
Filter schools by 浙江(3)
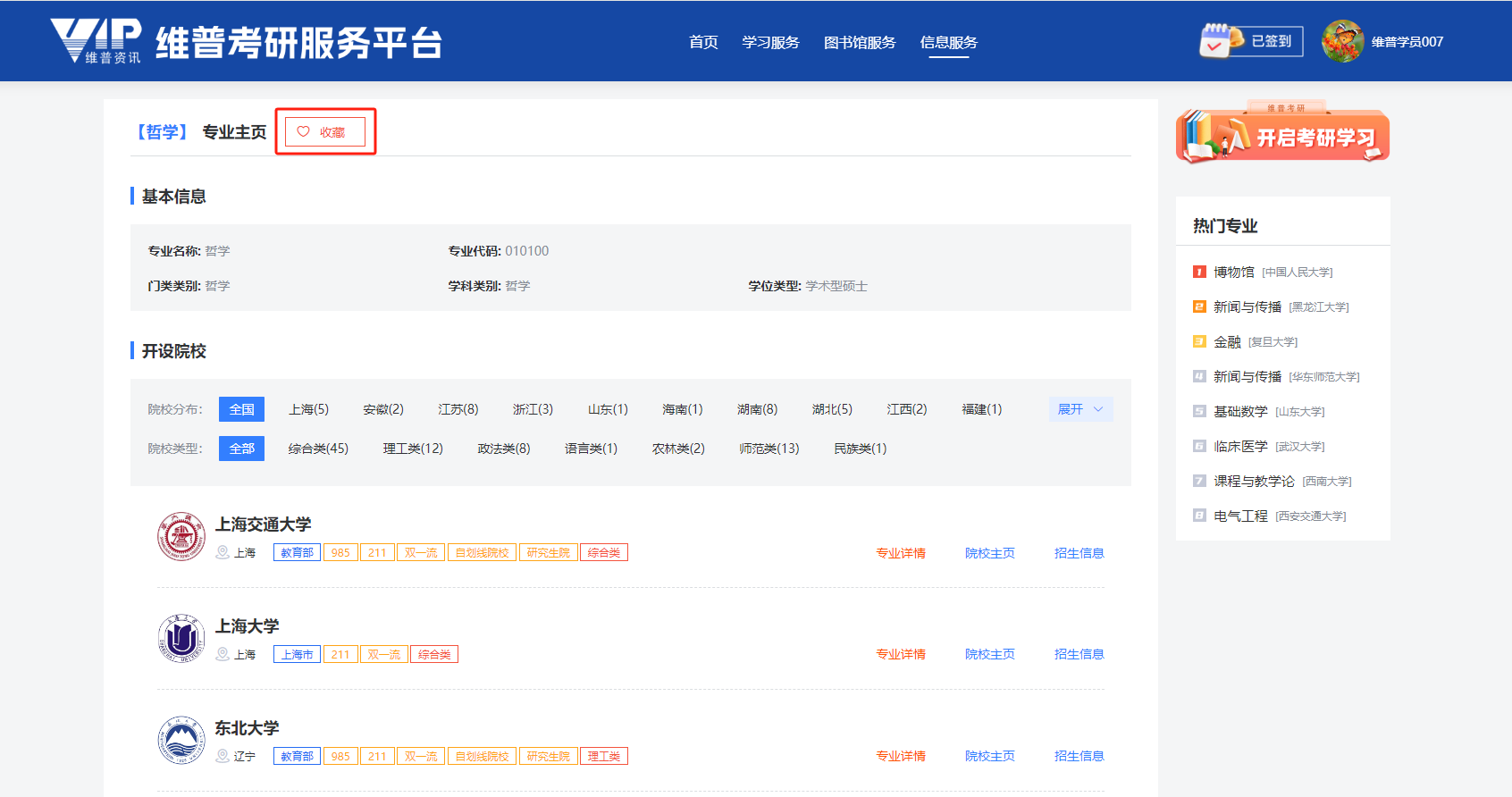tap(533, 409)
